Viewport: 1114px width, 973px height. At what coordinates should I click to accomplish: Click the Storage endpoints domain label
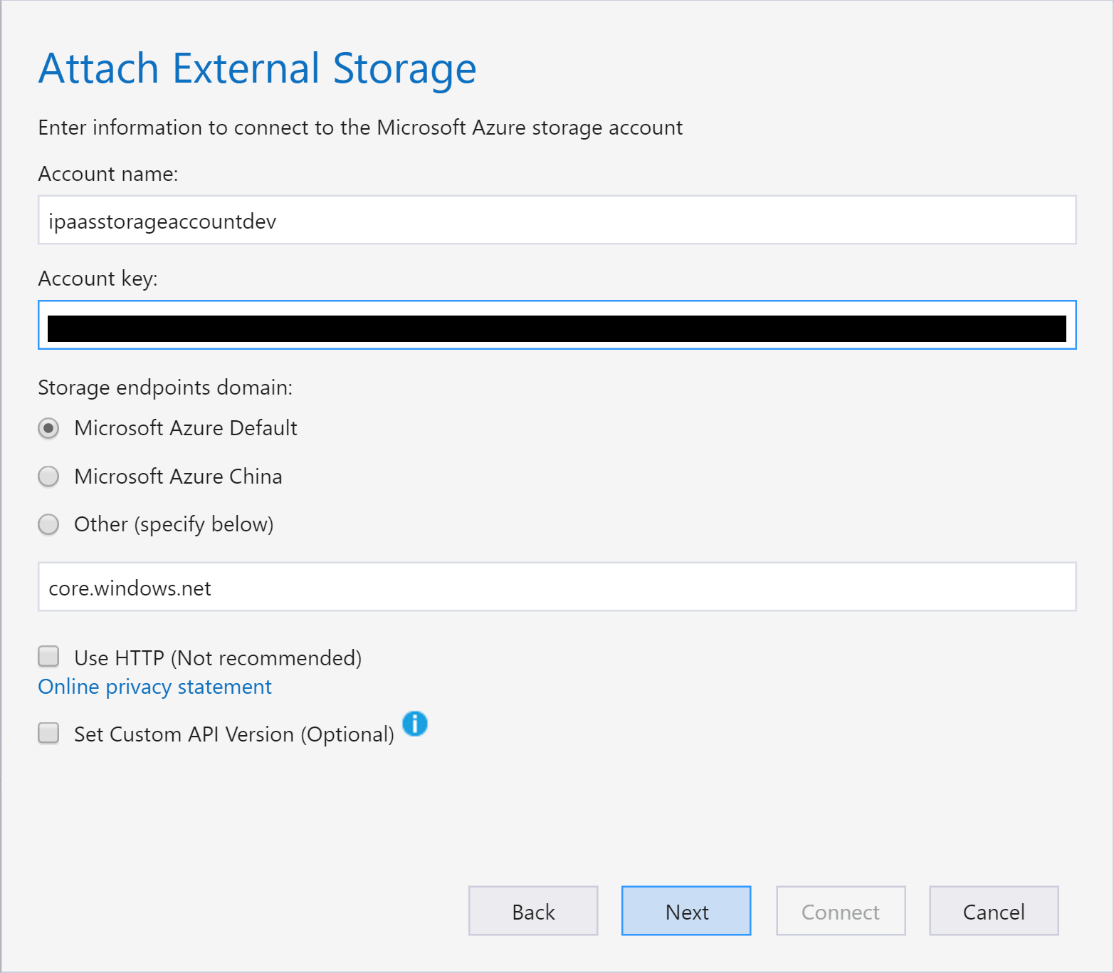click(x=166, y=388)
